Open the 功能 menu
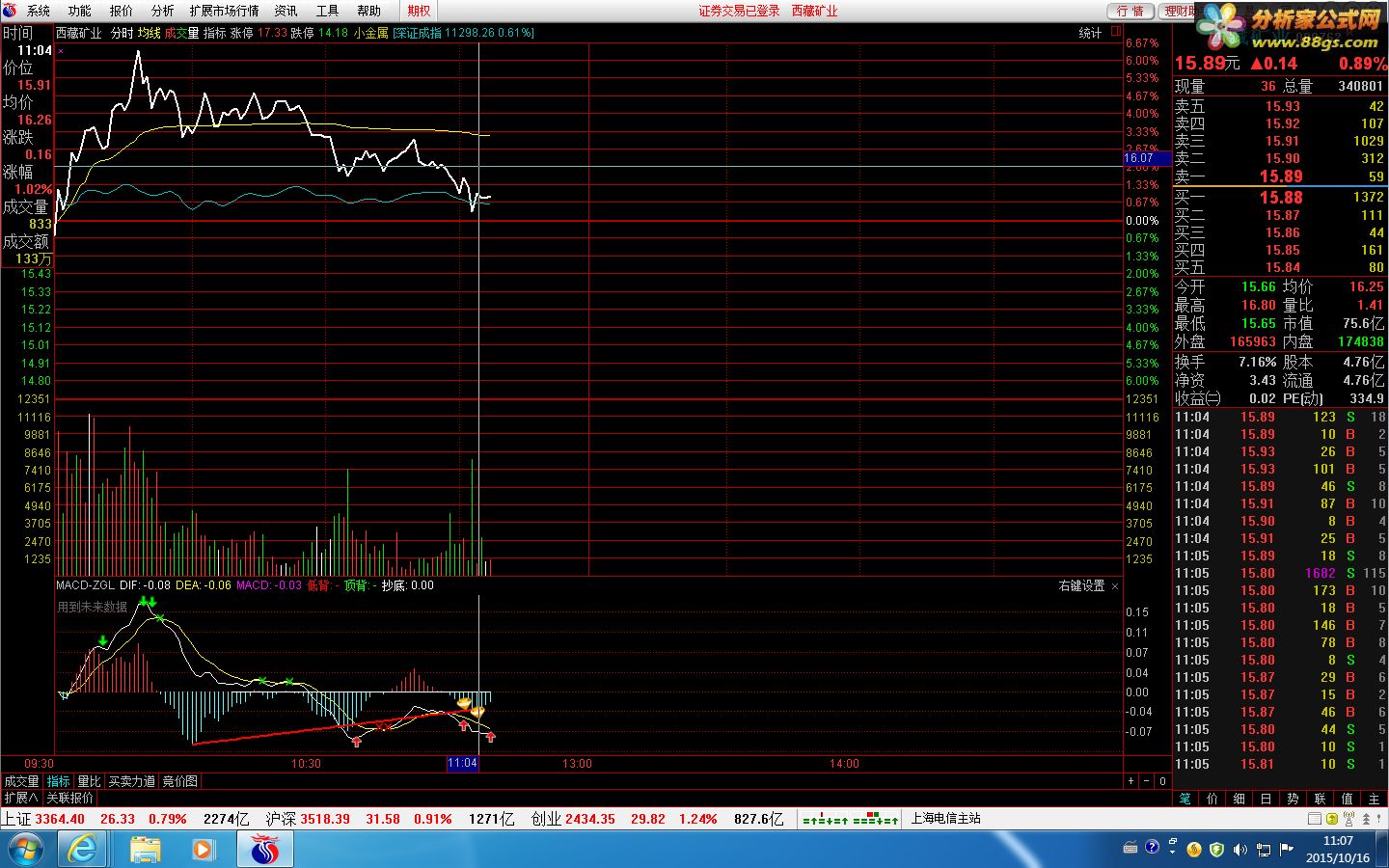The width and height of the screenshot is (1389, 868). point(80,11)
